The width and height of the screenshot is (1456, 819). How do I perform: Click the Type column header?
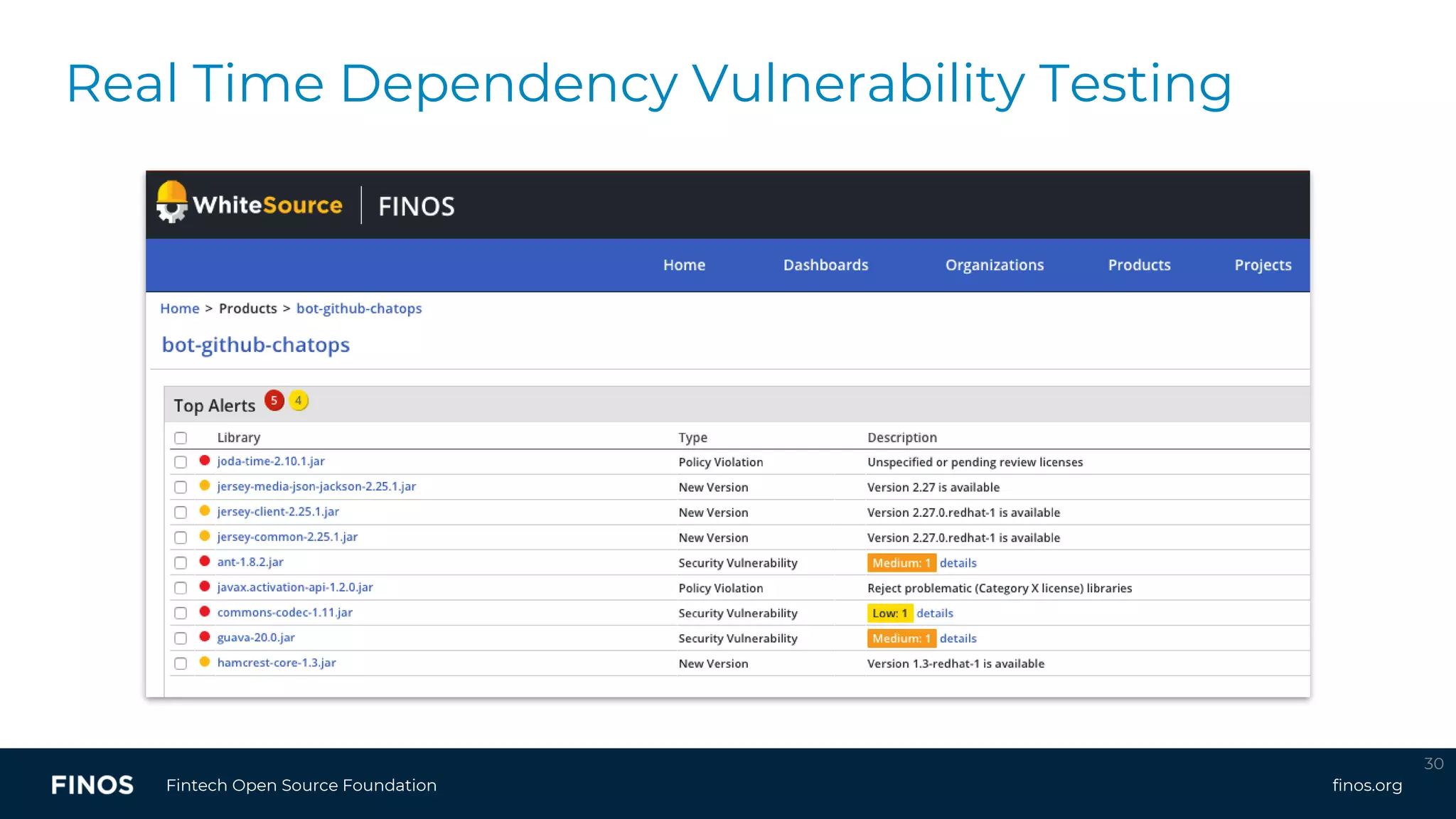pyautogui.click(x=693, y=438)
